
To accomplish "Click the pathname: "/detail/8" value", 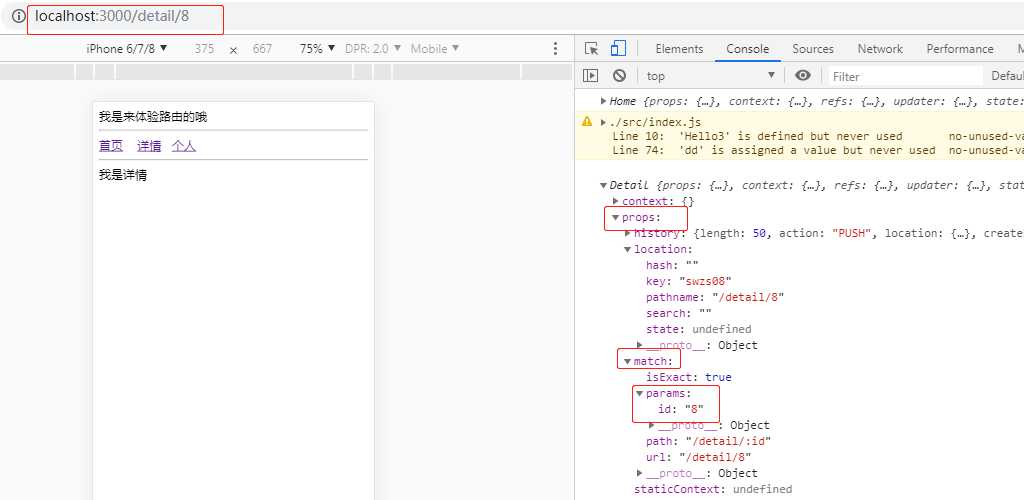I will [748, 297].
